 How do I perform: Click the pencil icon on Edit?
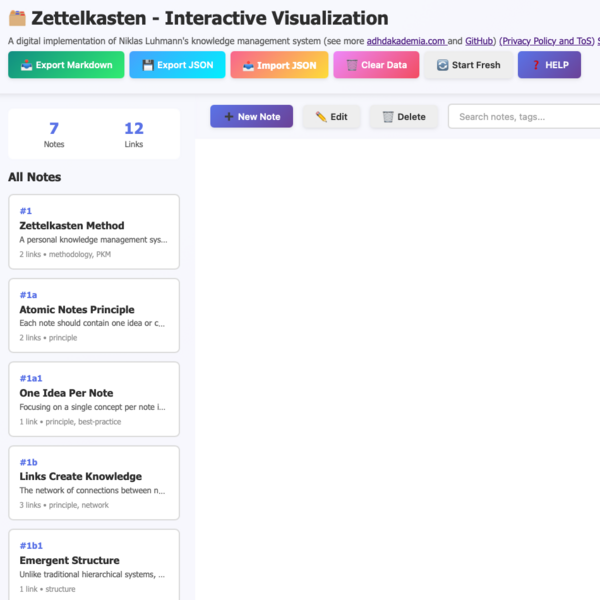(321, 116)
